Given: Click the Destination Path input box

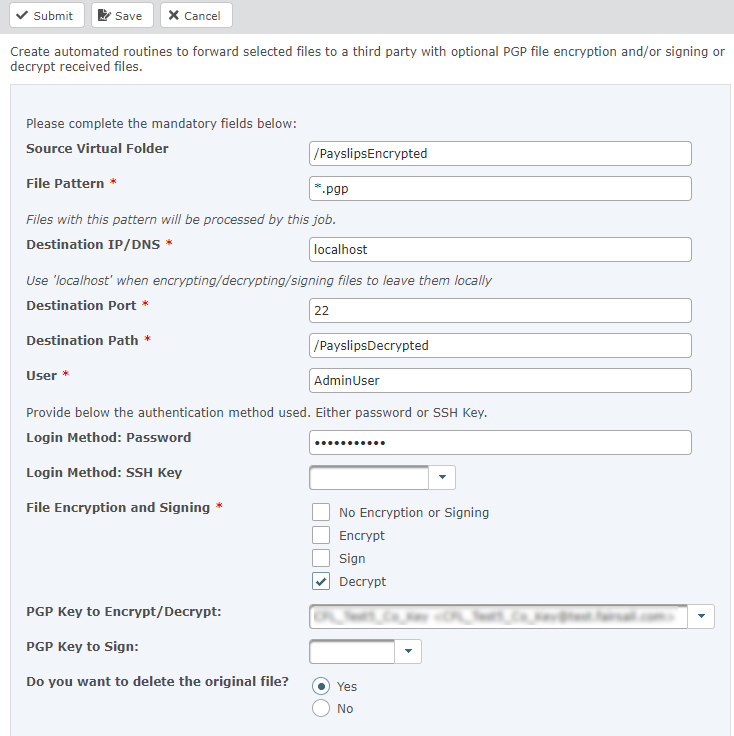Looking at the screenshot, I should pyautogui.click(x=500, y=345).
